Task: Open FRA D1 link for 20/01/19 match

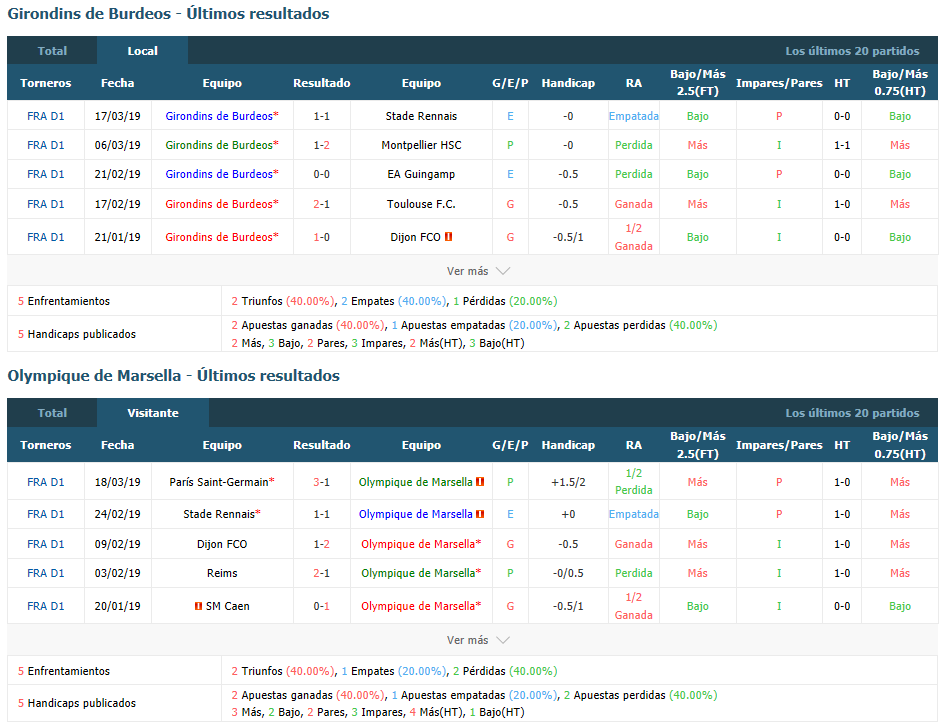Action: point(45,606)
